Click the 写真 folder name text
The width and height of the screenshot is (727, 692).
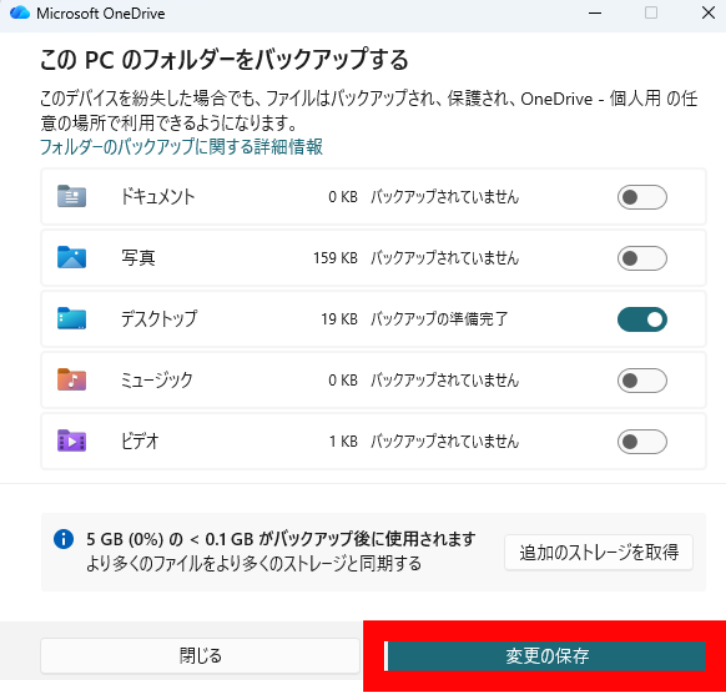pos(138,258)
